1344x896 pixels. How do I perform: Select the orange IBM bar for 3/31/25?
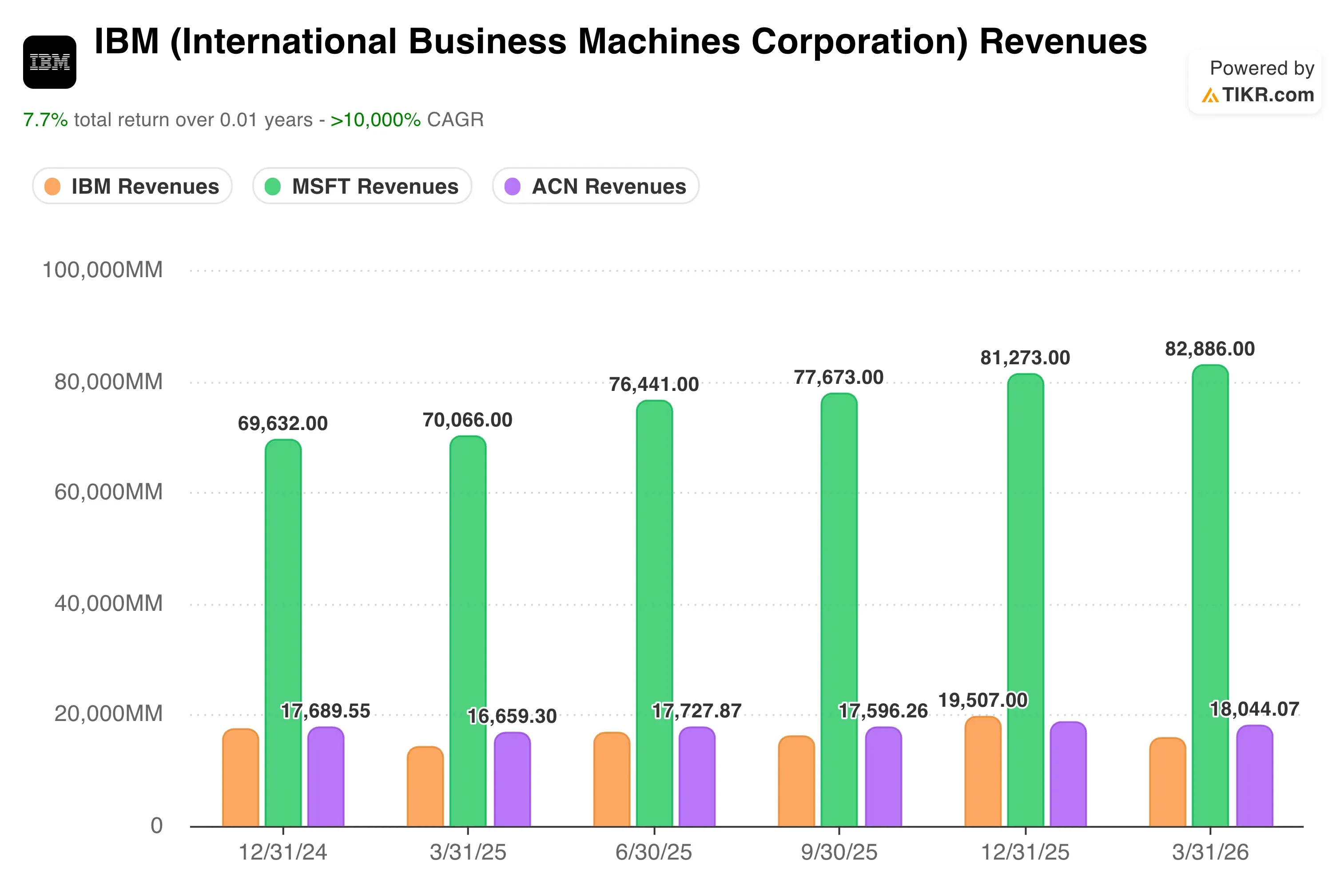tap(425, 786)
